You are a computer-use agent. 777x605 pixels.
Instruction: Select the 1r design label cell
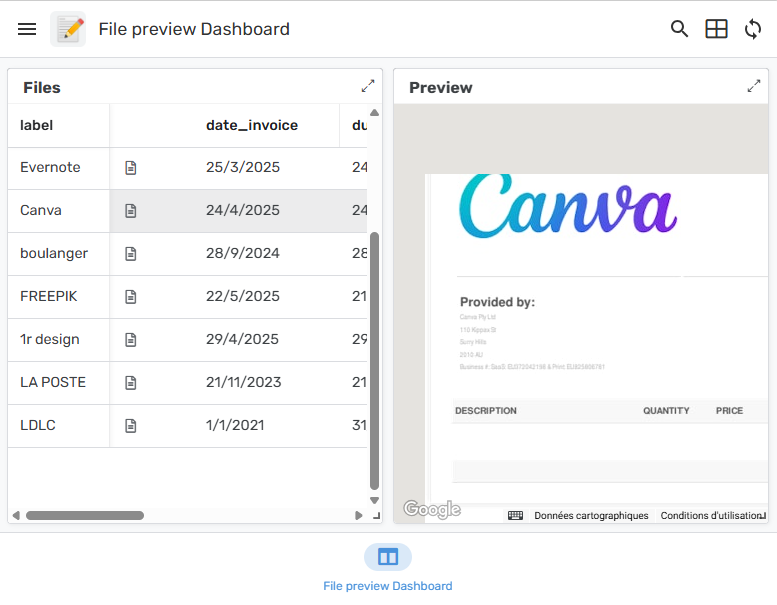(x=58, y=340)
